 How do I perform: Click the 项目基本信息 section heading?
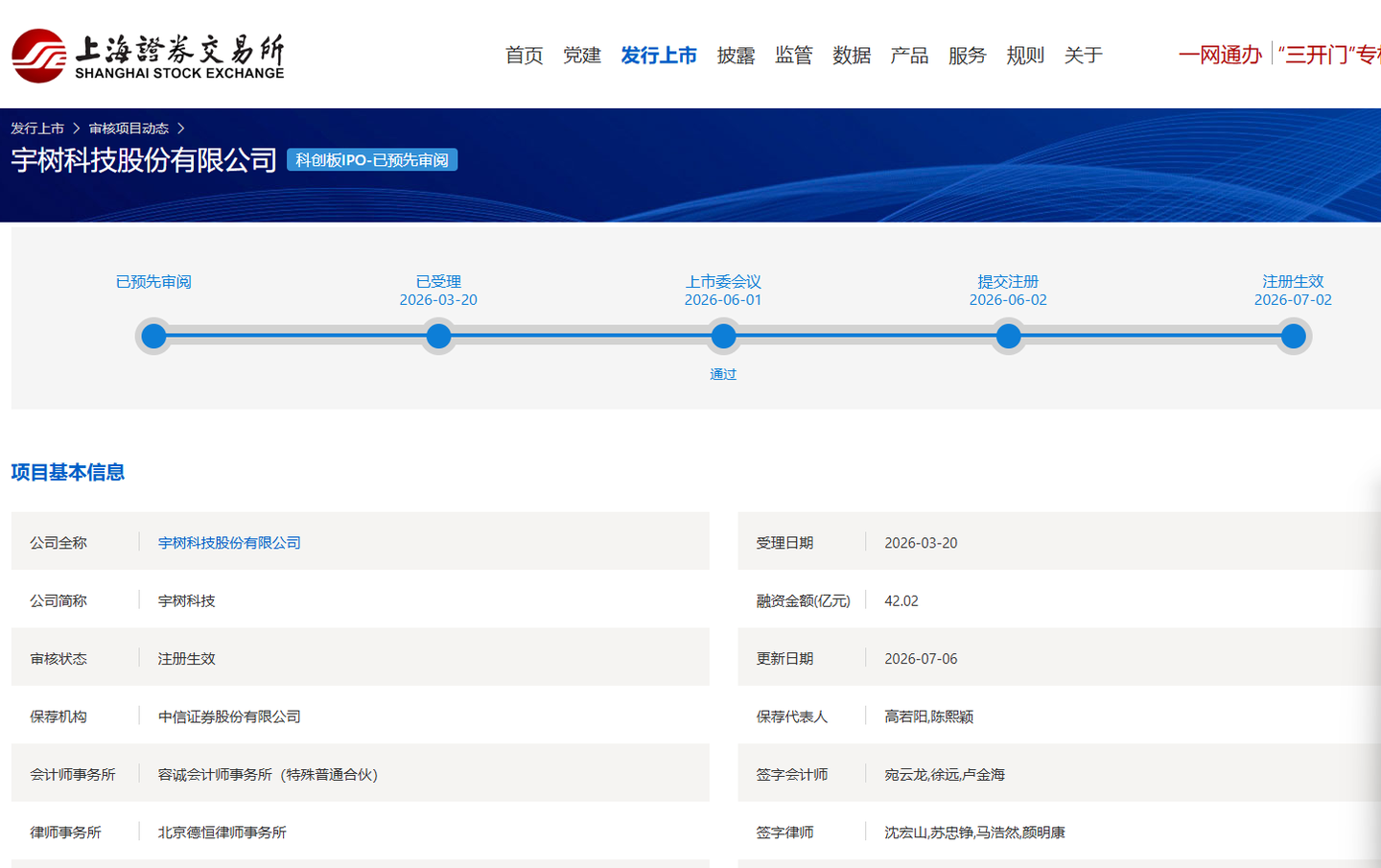pyautogui.click(x=68, y=472)
